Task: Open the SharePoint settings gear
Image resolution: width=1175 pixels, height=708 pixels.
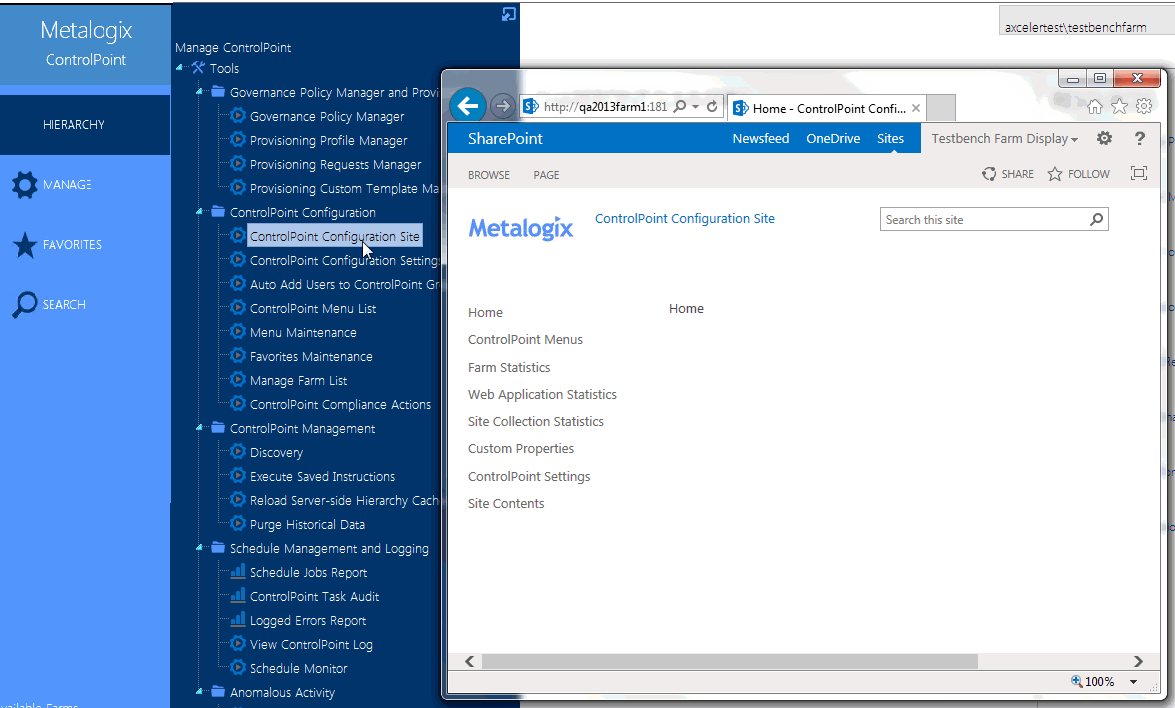Action: pyautogui.click(x=1103, y=138)
